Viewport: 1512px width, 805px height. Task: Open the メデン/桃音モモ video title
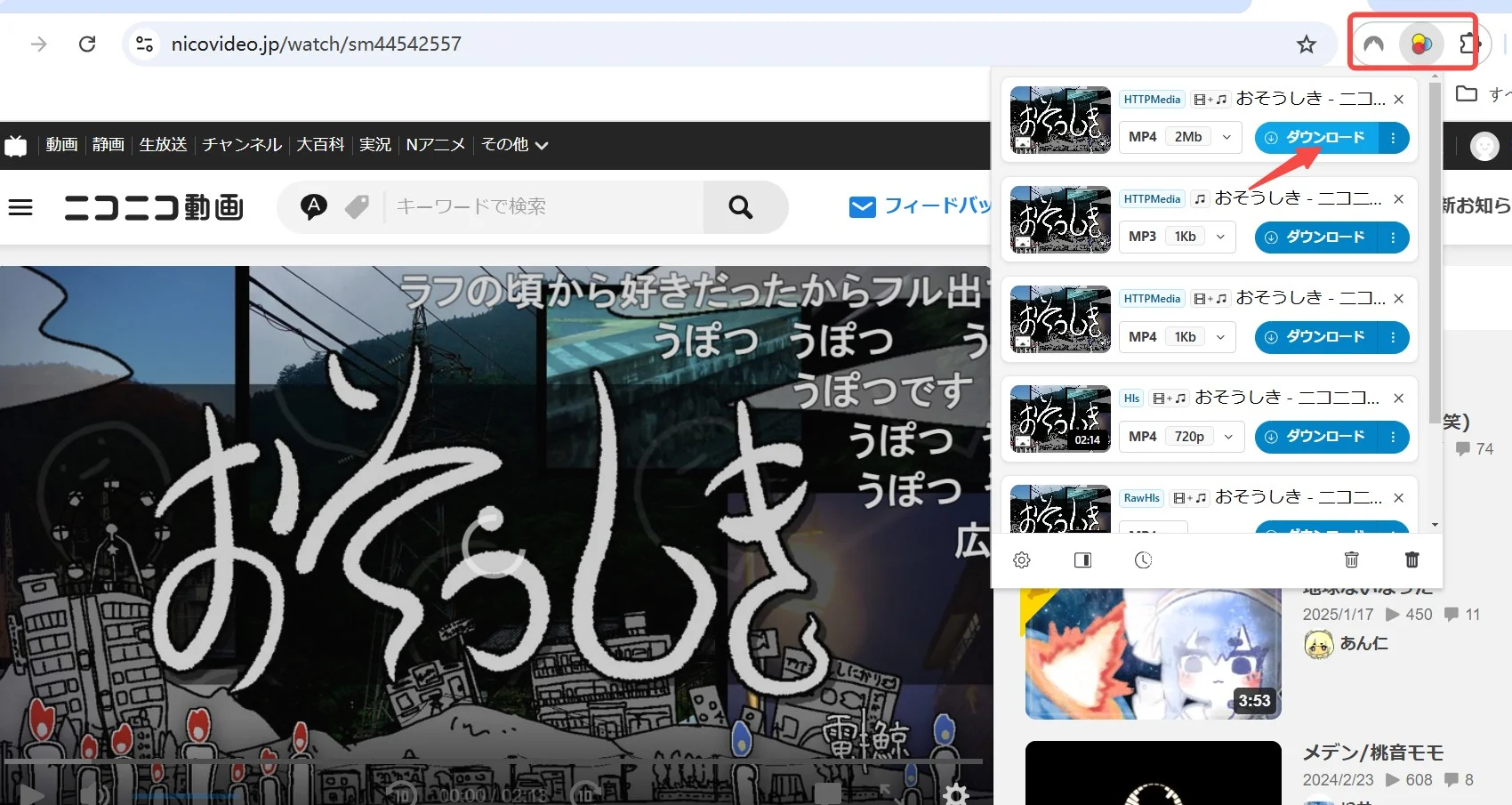tap(1373, 753)
